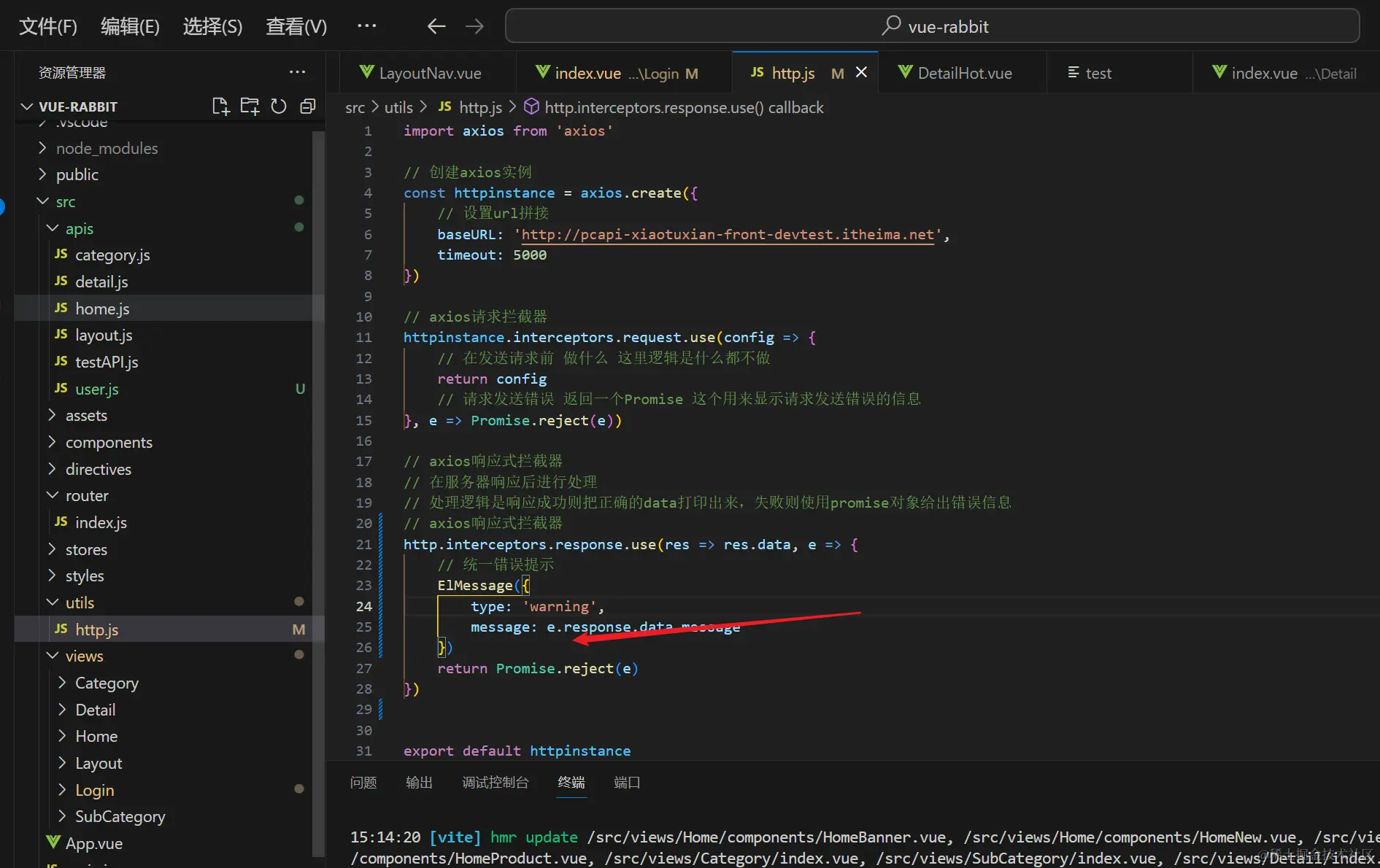Viewport: 1380px width, 868px height.
Task: Show the 输出 output panel tab
Action: point(419,782)
